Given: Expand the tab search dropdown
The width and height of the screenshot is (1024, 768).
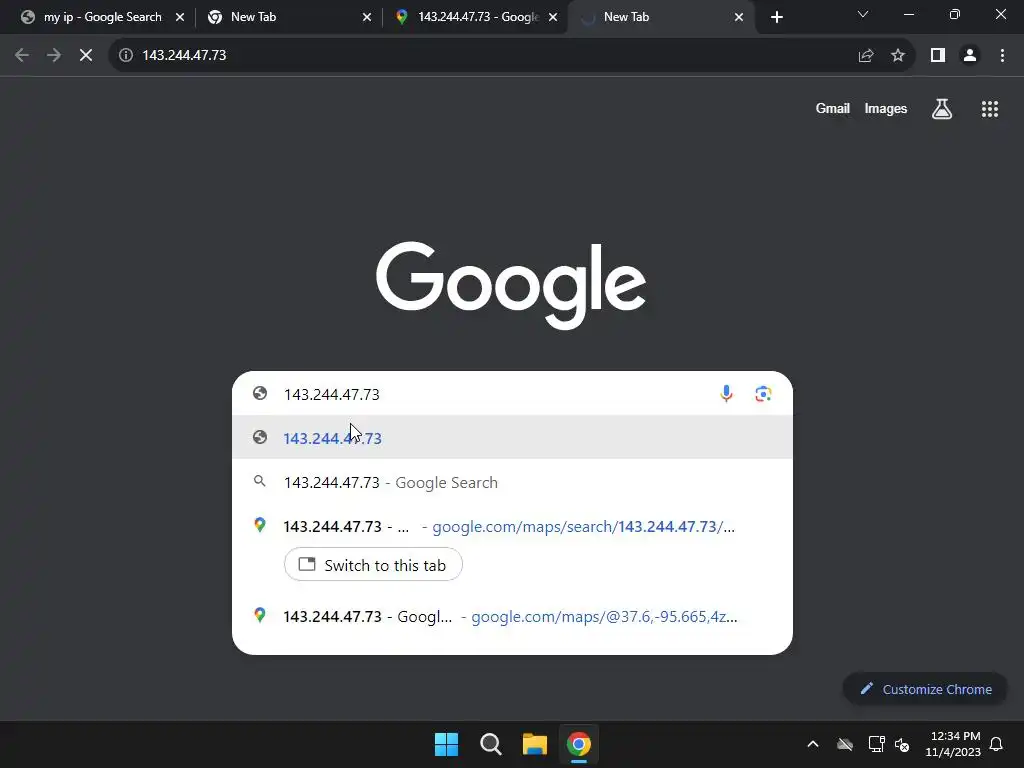Looking at the screenshot, I should [x=863, y=14].
